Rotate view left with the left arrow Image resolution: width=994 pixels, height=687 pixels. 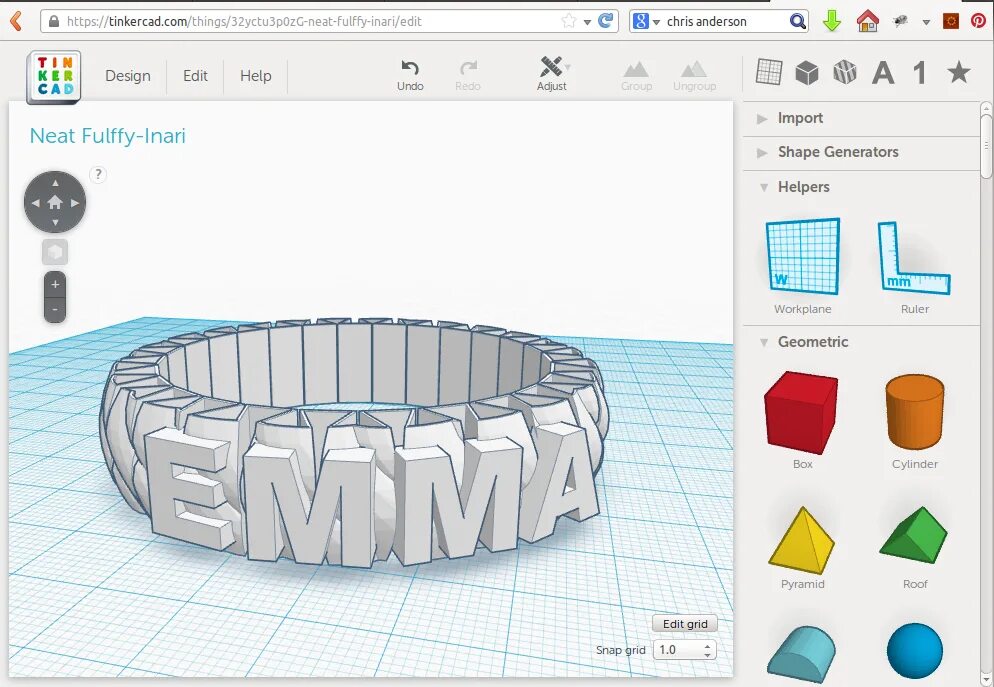tap(36, 203)
